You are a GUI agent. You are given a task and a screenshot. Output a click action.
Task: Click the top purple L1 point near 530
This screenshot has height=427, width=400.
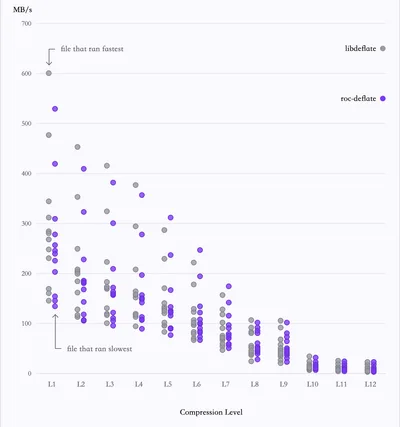(55, 109)
